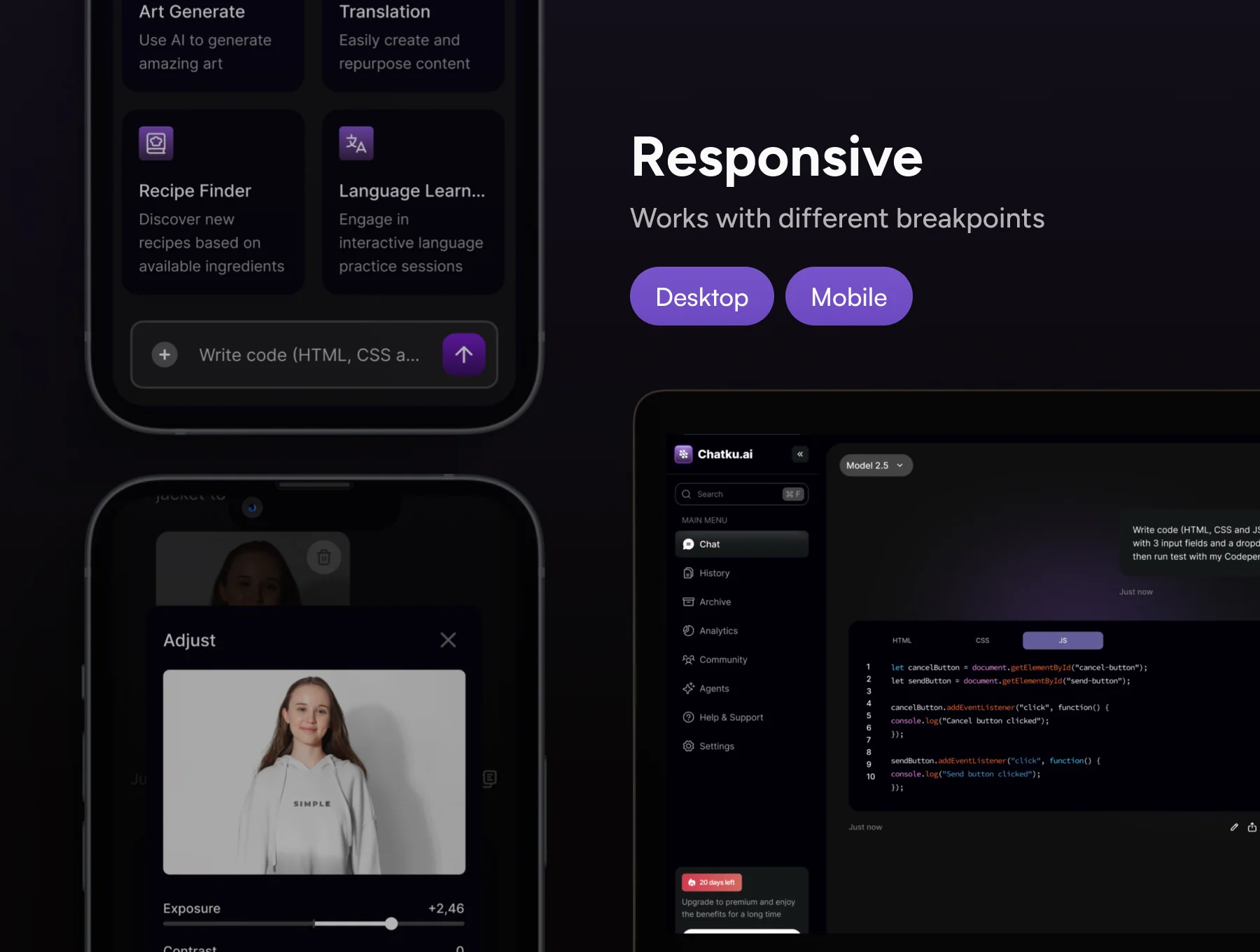Click the Art Generate card title
The image size is (1260, 952).
pyautogui.click(x=192, y=12)
